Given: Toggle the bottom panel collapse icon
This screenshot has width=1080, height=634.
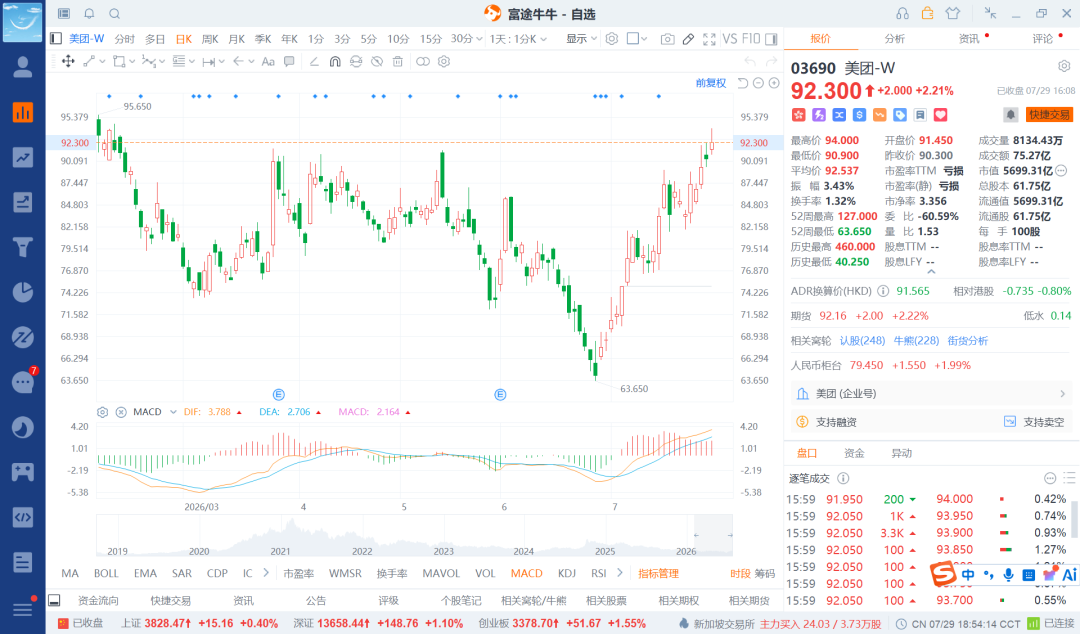Looking at the screenshot, I should (x=54, y=600).
